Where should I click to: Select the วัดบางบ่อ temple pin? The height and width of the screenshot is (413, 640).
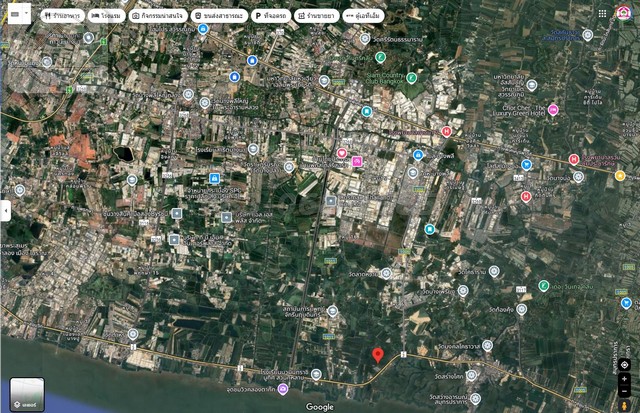coord(578,177)
